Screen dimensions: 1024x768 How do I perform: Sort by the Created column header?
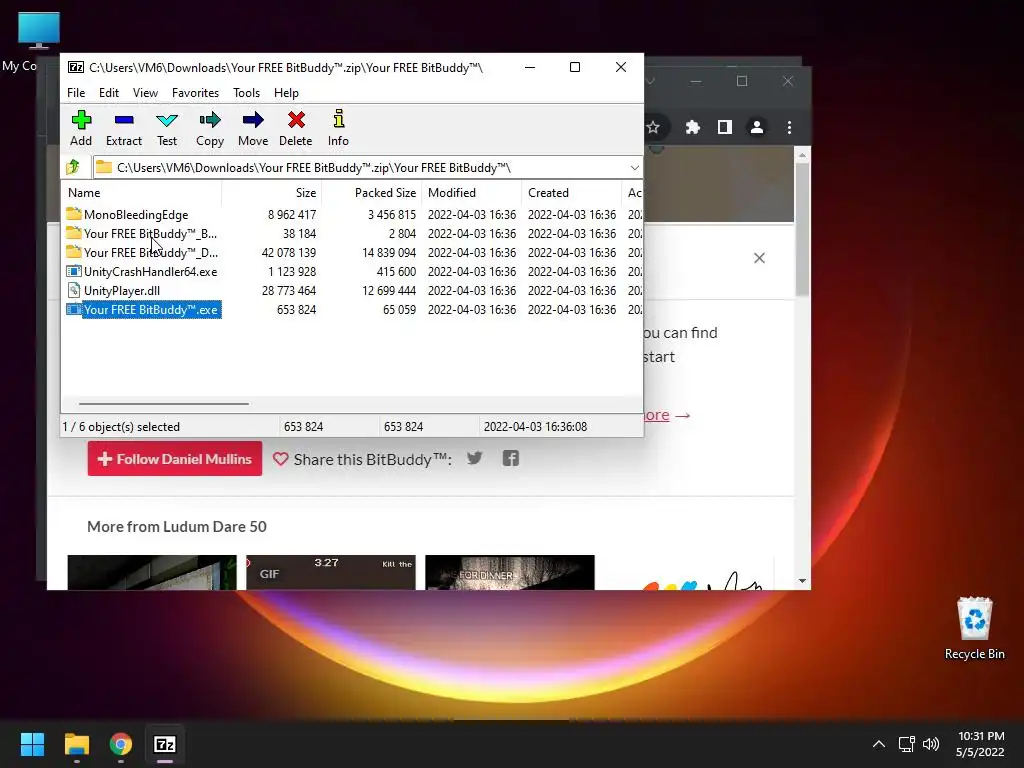[x=571, y=193]
